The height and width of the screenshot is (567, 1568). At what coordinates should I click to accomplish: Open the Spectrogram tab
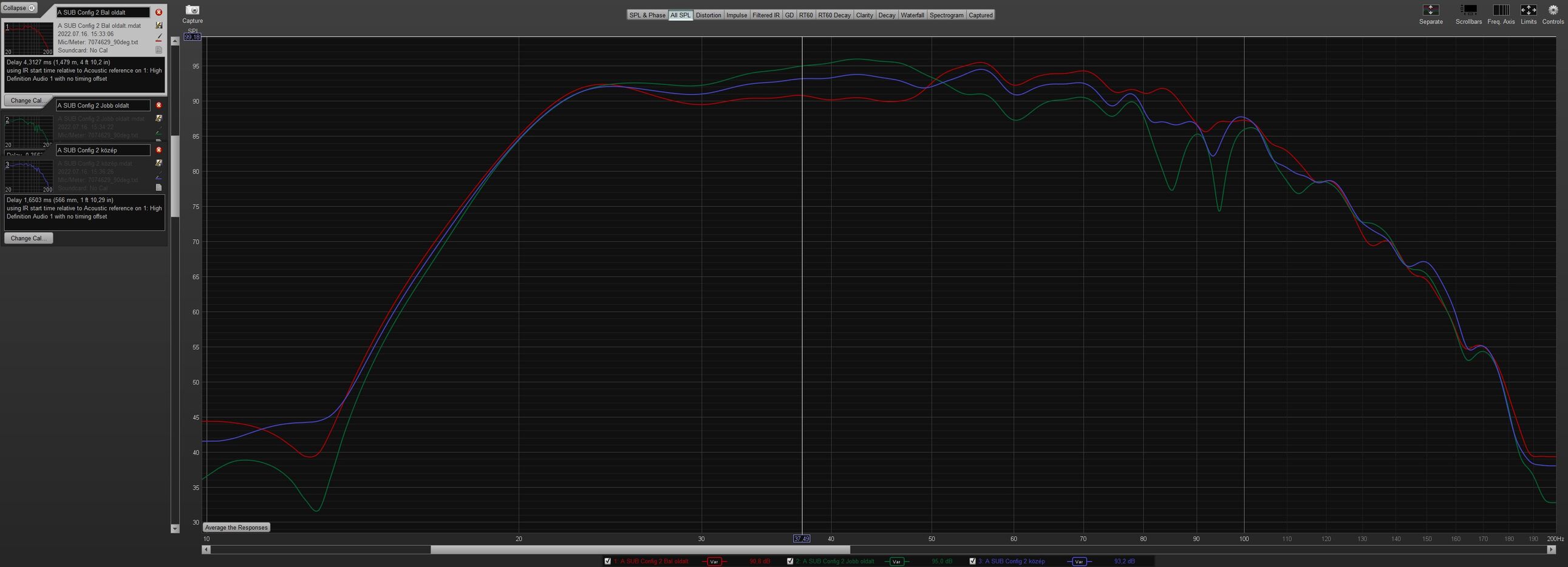click(x=947, y=15)
